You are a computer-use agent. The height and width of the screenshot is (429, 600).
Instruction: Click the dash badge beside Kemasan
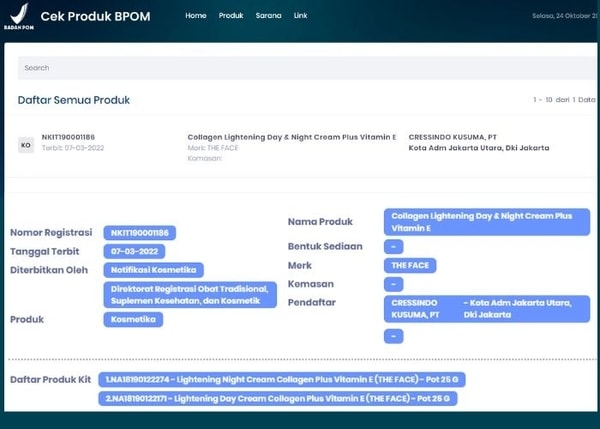[x=393, y=284]
